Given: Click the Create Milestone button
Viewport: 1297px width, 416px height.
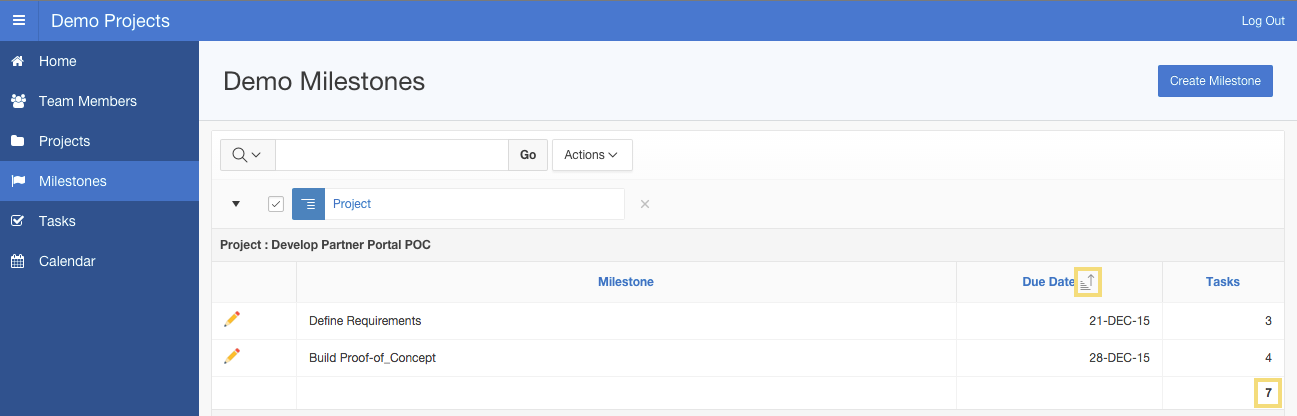Looking at the screenshot, I should click(x=1214, y=81).
